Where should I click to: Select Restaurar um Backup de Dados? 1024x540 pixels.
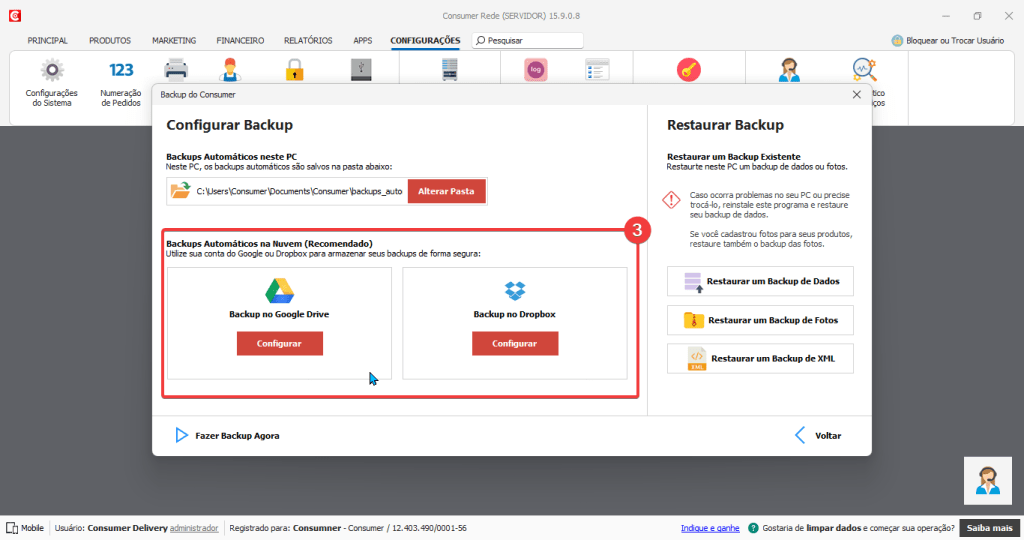pyautogui.click(x=760, y=282)
